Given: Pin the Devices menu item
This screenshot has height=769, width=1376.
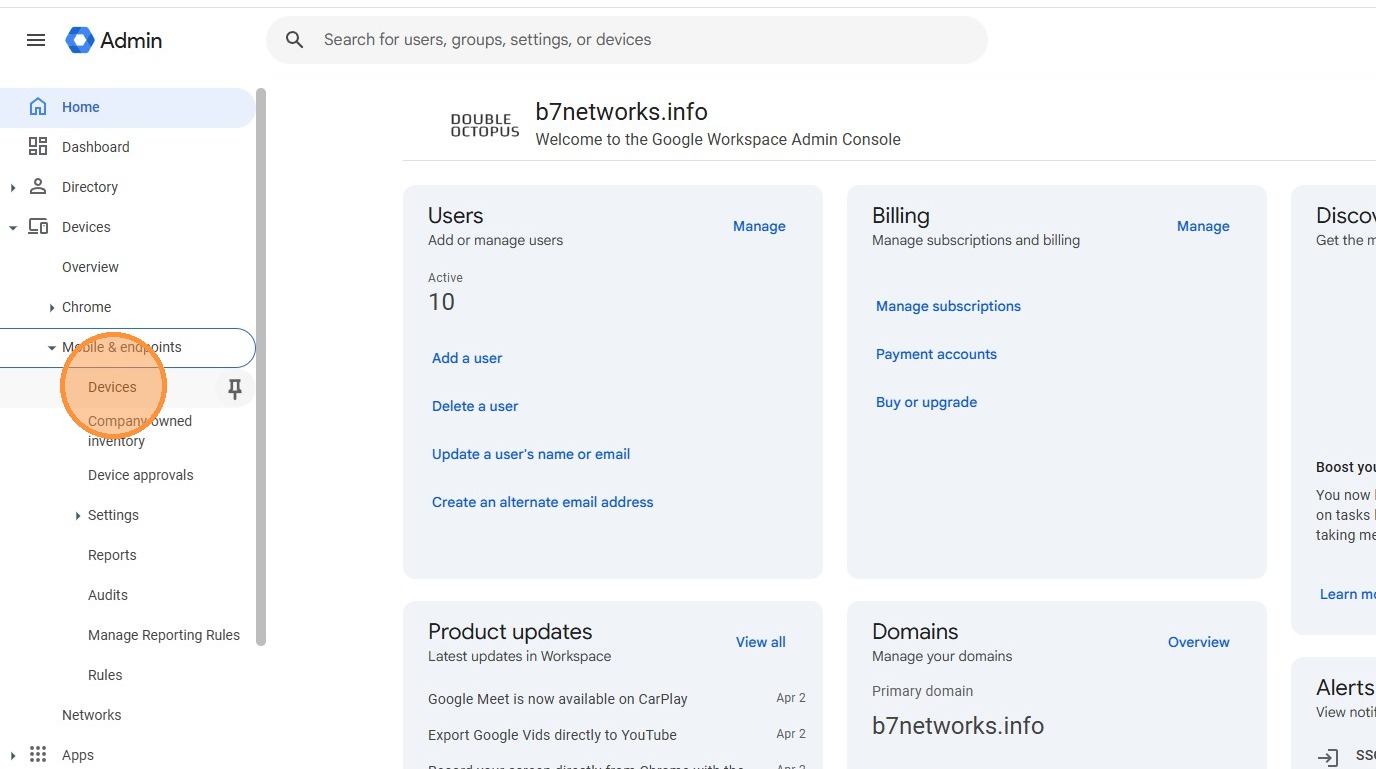Looking at the screenshot, I should pyautogui.click(x=235, y=389).
